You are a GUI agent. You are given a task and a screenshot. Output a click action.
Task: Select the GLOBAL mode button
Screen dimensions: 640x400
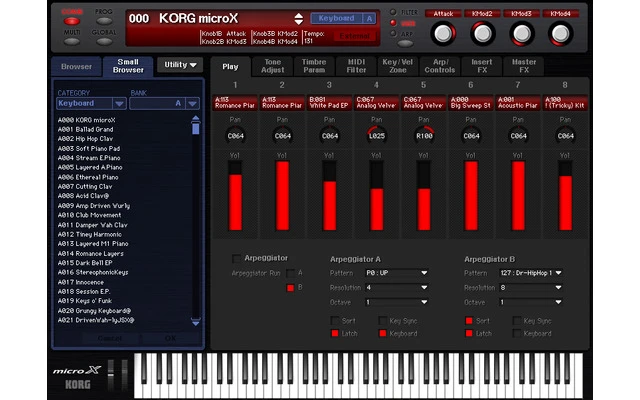[x=104, y=41]
